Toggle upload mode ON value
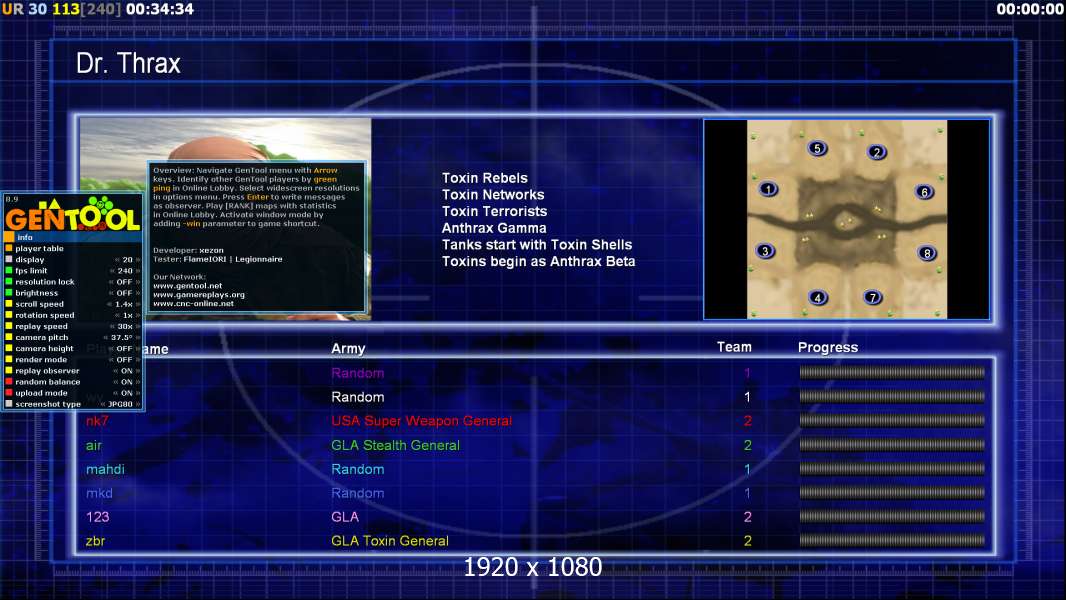This screenshot has height=600, width=1066. pos(126,393)
